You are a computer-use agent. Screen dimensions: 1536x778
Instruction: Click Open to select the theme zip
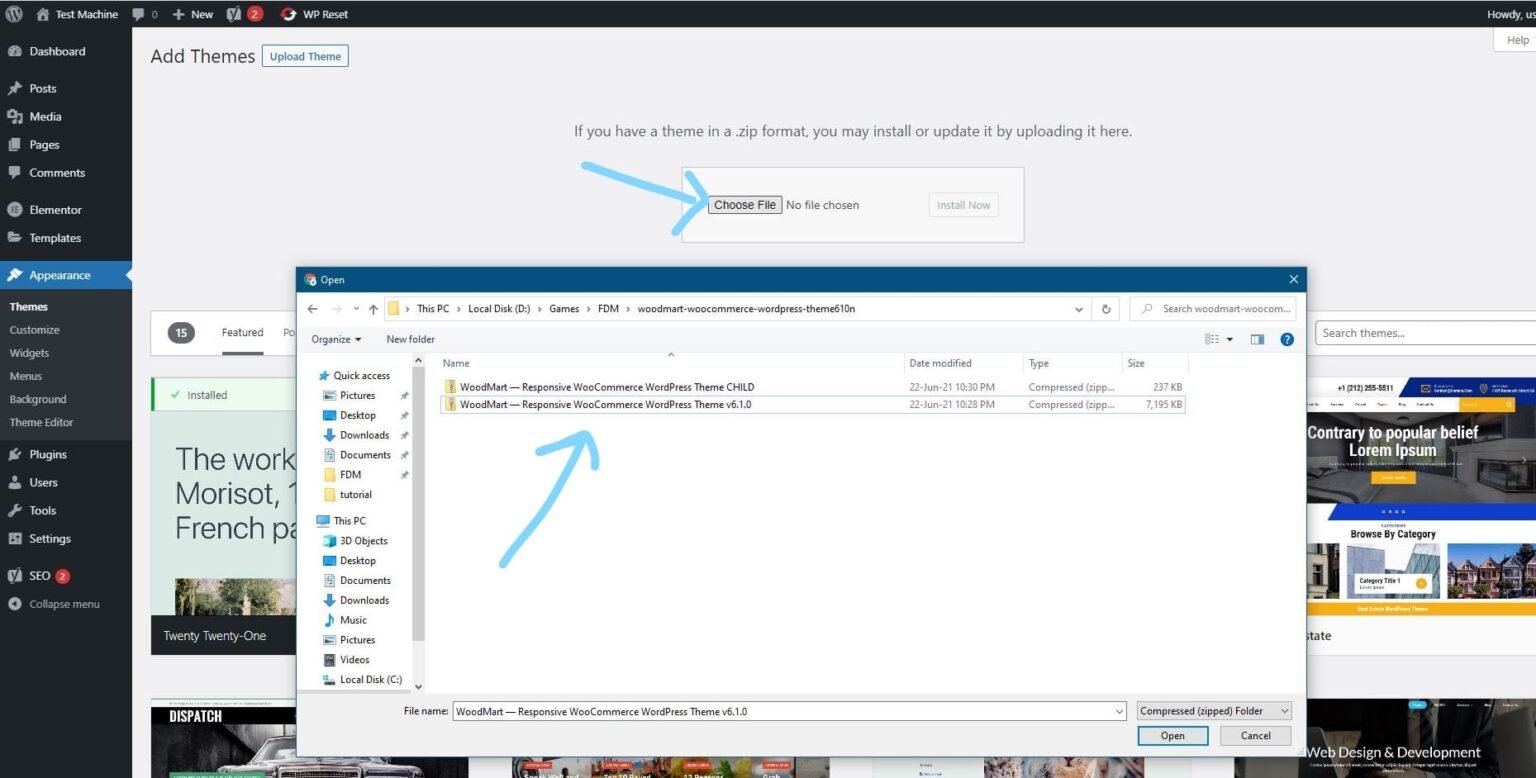point(1172,735)
